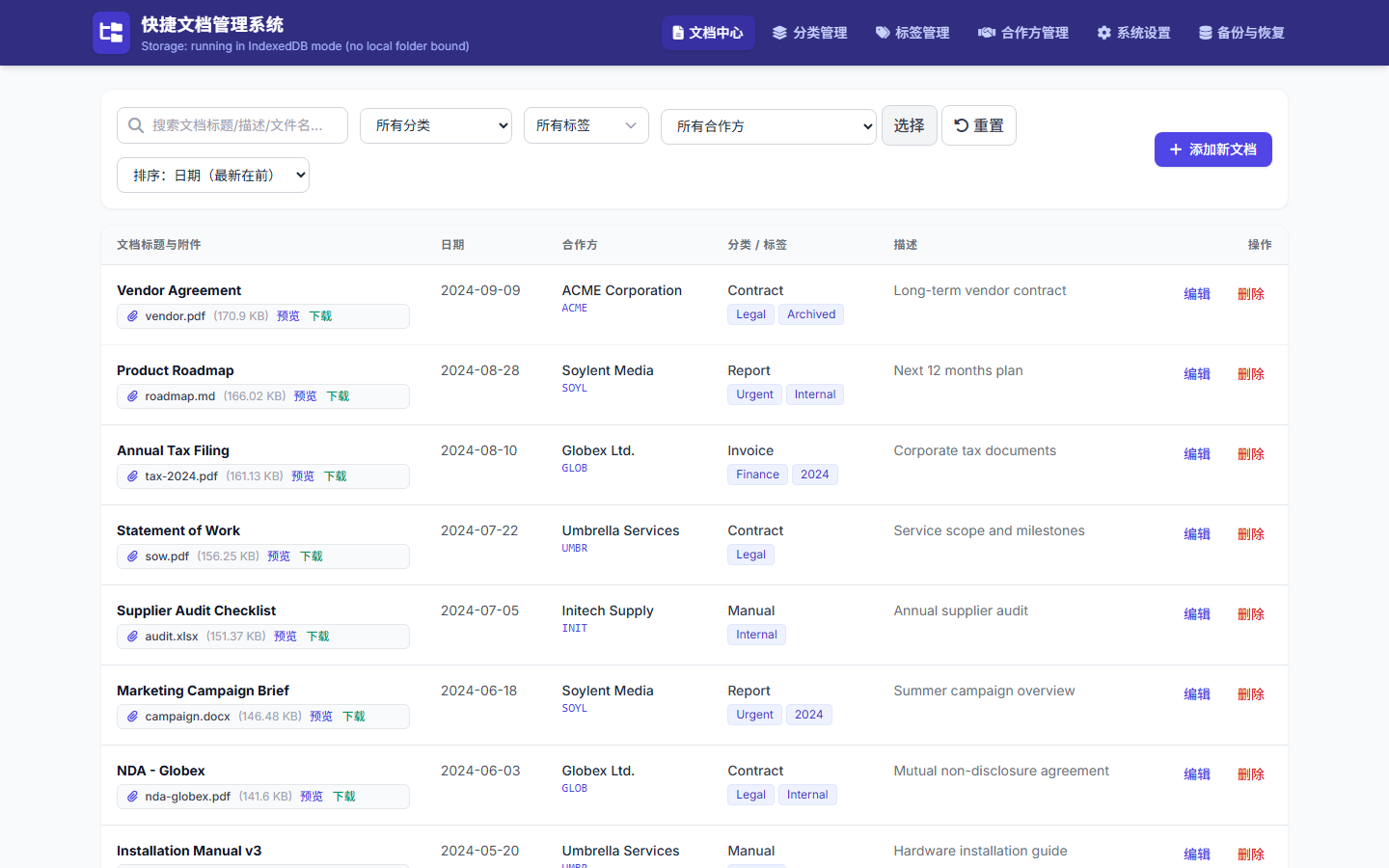Click the NDA - Globex title
Screen dimensions: 1389x868
[x=161, y=771]
